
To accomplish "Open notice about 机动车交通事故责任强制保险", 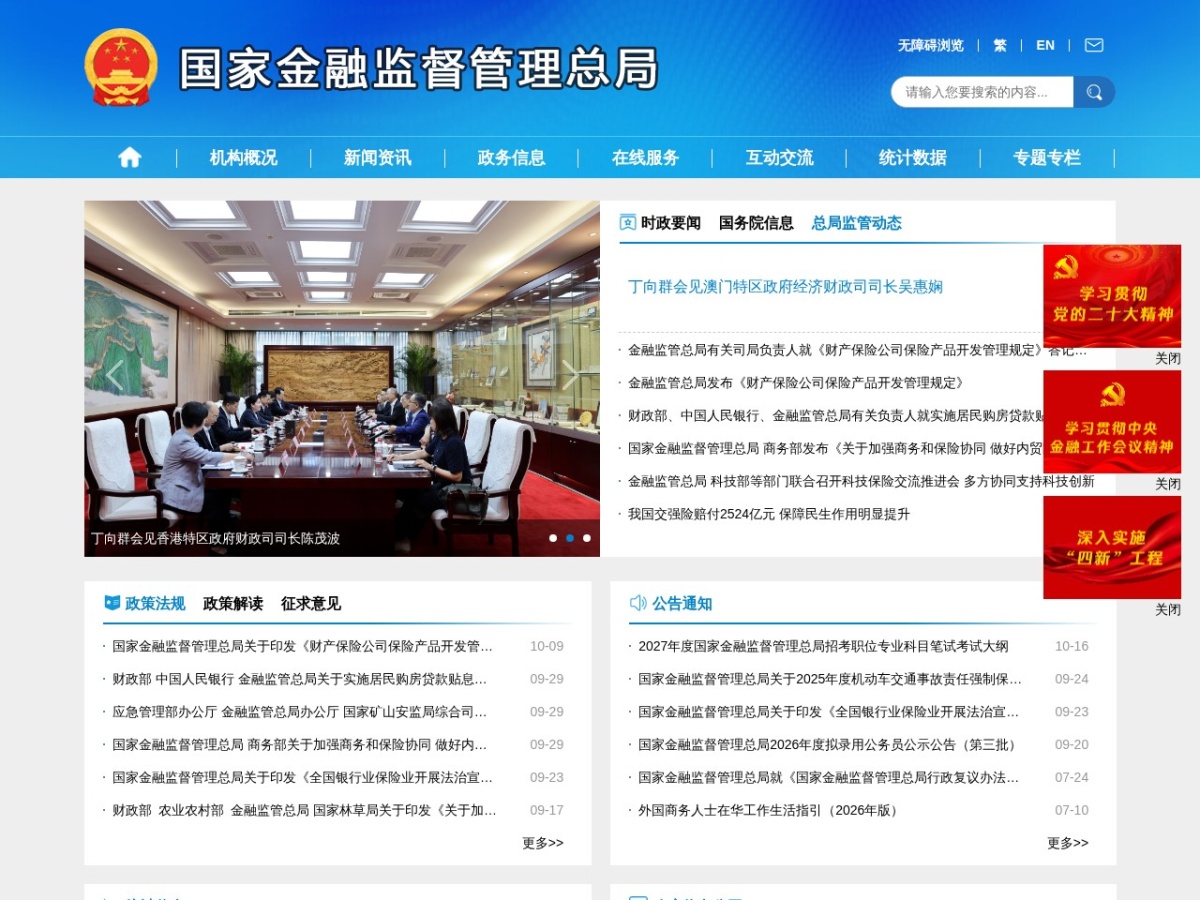I will [830, 679].
